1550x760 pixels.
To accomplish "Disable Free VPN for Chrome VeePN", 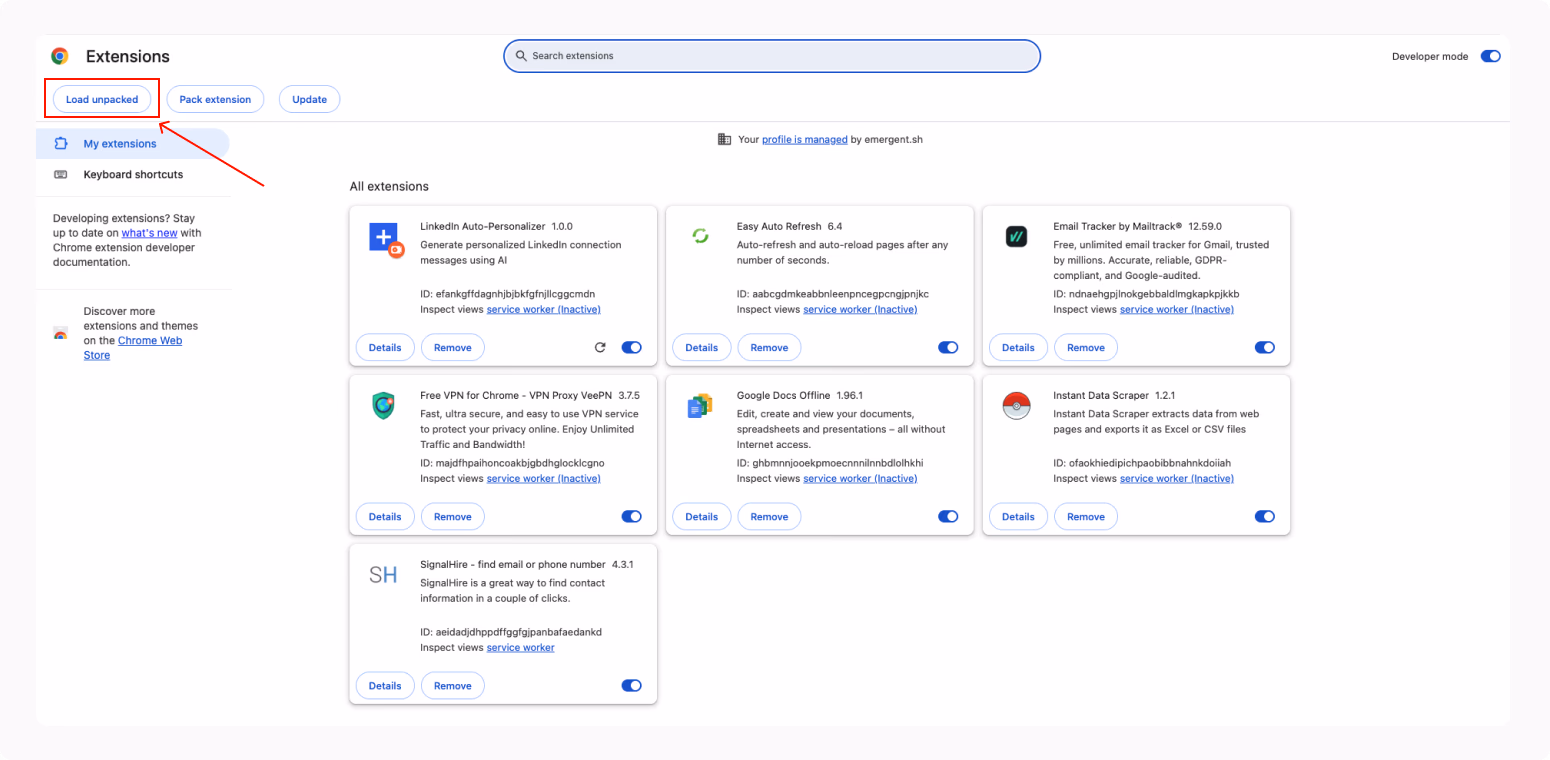I will [631, 516].
